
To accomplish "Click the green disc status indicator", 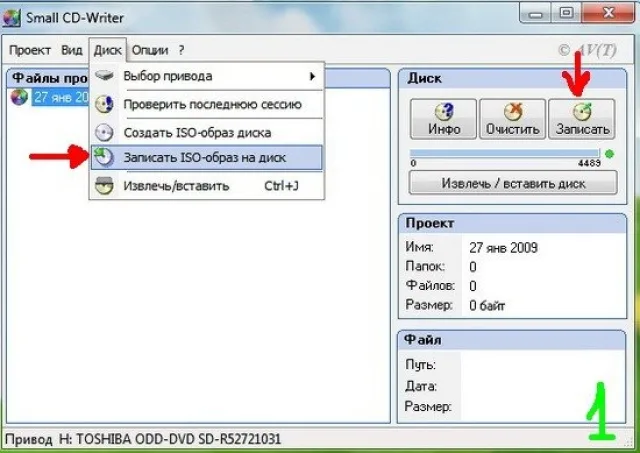I will [x=609, y=154].
